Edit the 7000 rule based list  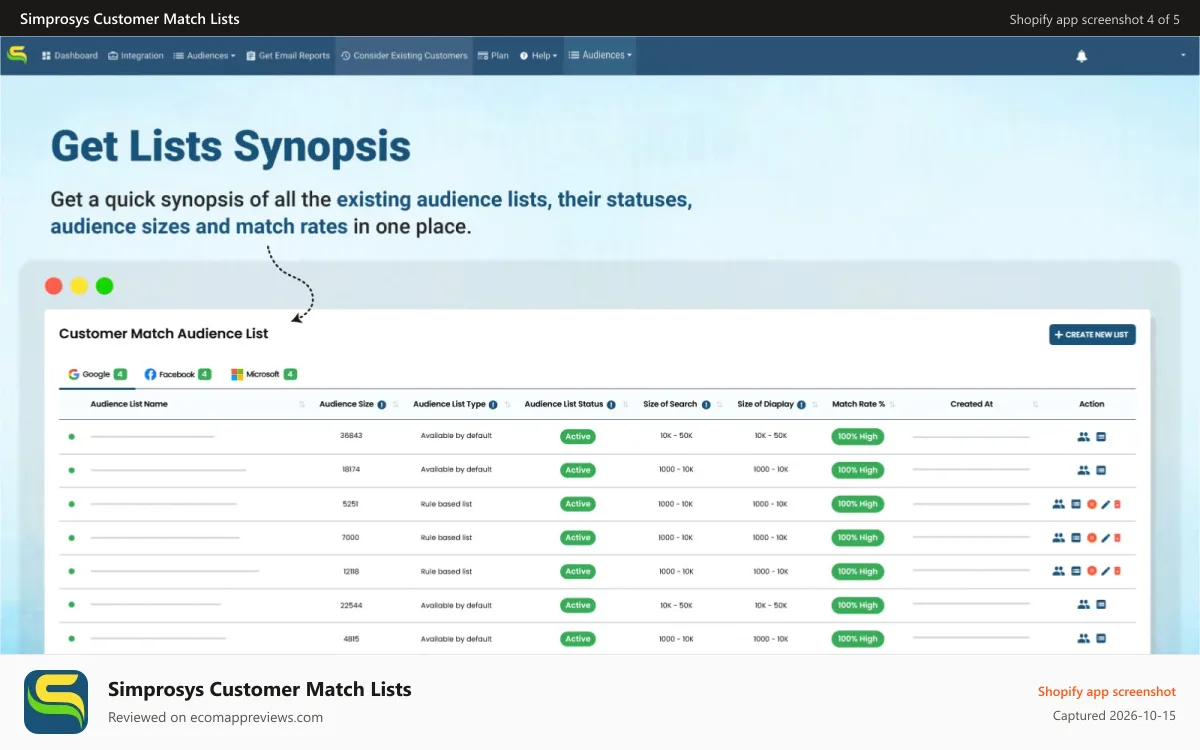pos(1105,538)
